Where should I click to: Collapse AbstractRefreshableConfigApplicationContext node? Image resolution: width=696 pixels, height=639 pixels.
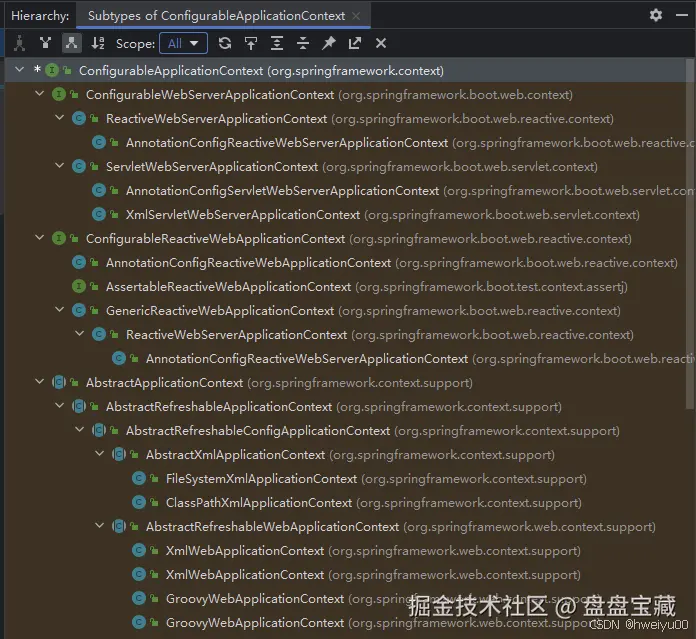(79, 429)
